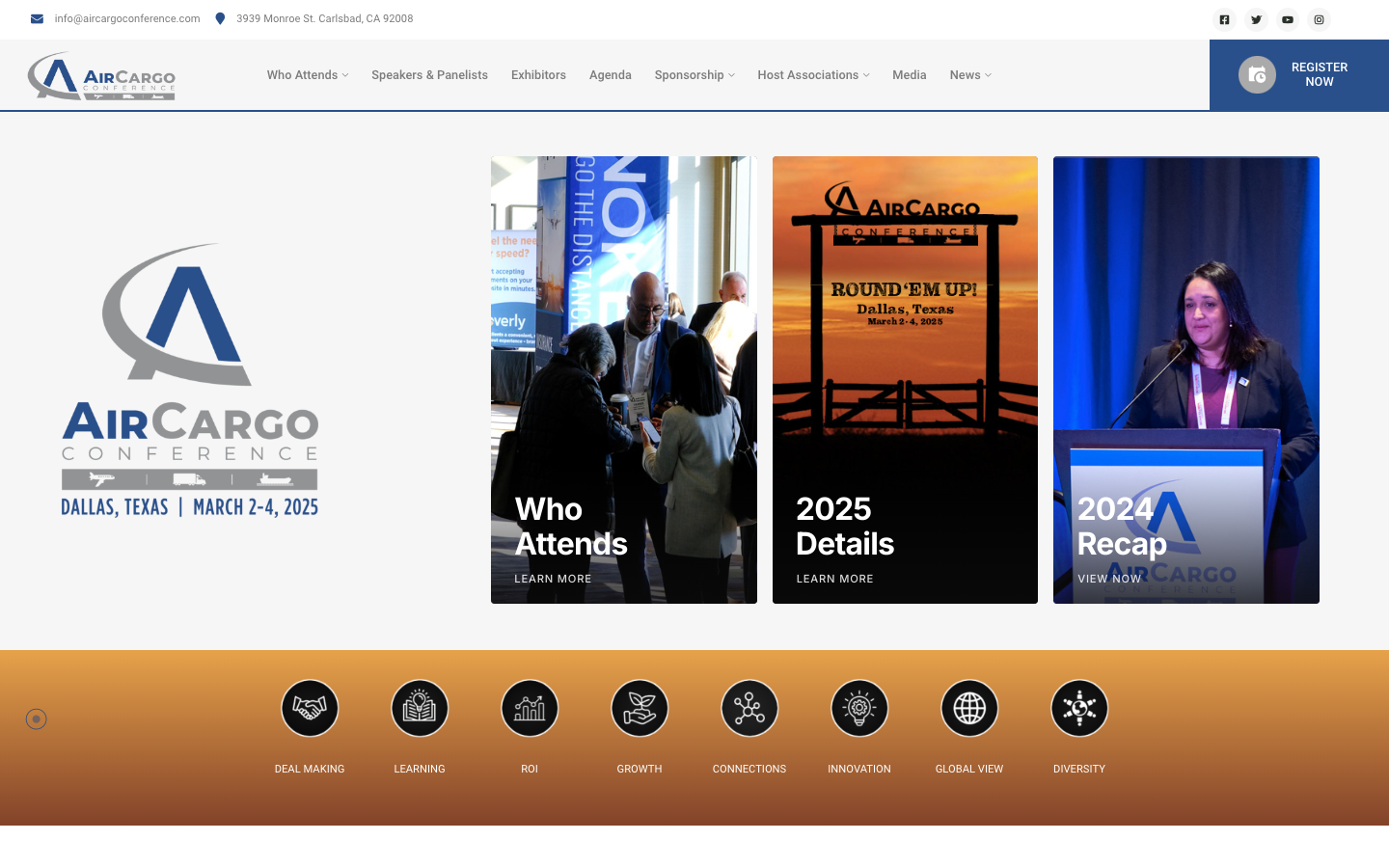Click the round accessibility widget icon
The width and height of the screenshot is (1389, 868).
point(36,719)
